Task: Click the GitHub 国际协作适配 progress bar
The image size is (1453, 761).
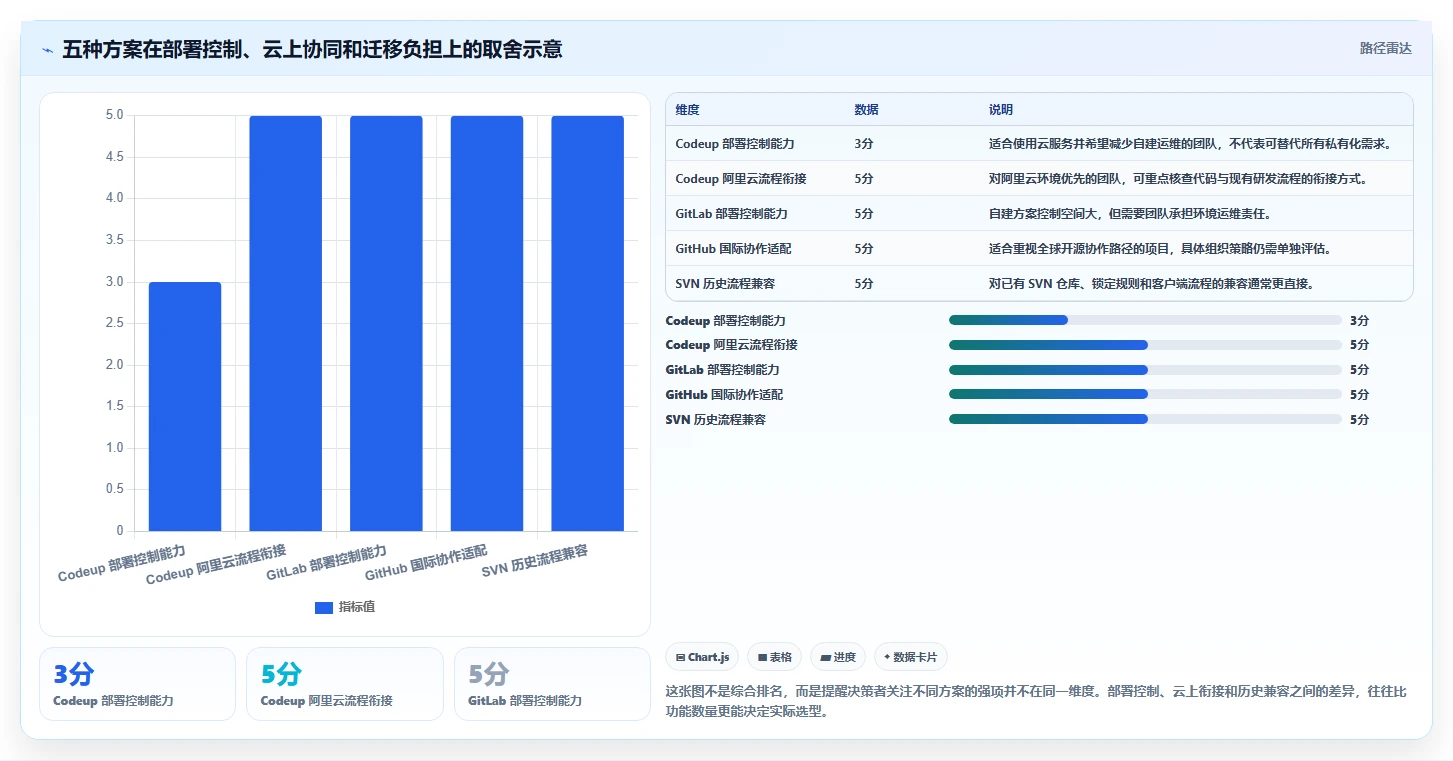Action: pos(1145,394)
